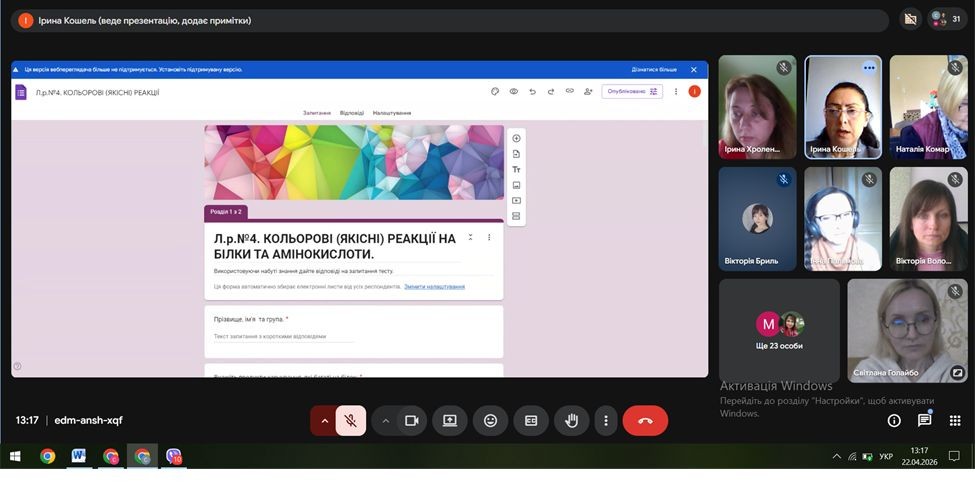This screenshot has width=975, height=493.
Task: Select the short answer text field
Action: click(284, 336)
